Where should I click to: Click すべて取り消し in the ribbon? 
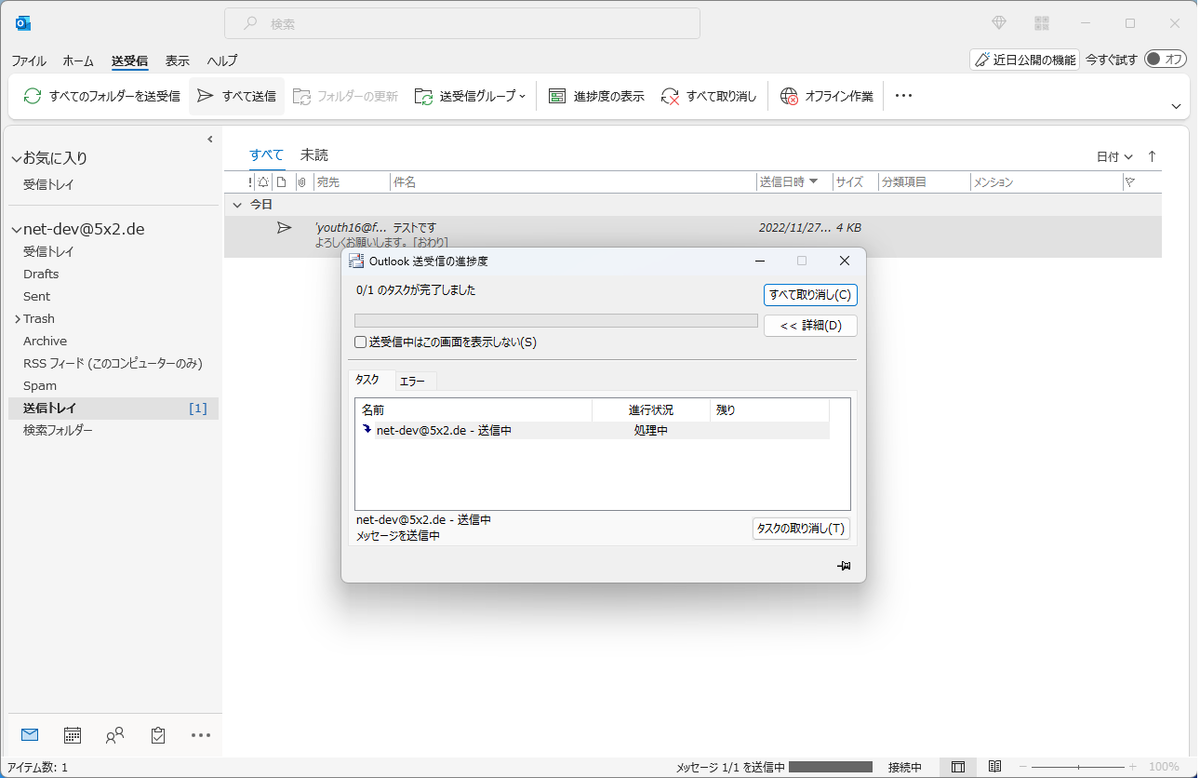coord(709,96)
